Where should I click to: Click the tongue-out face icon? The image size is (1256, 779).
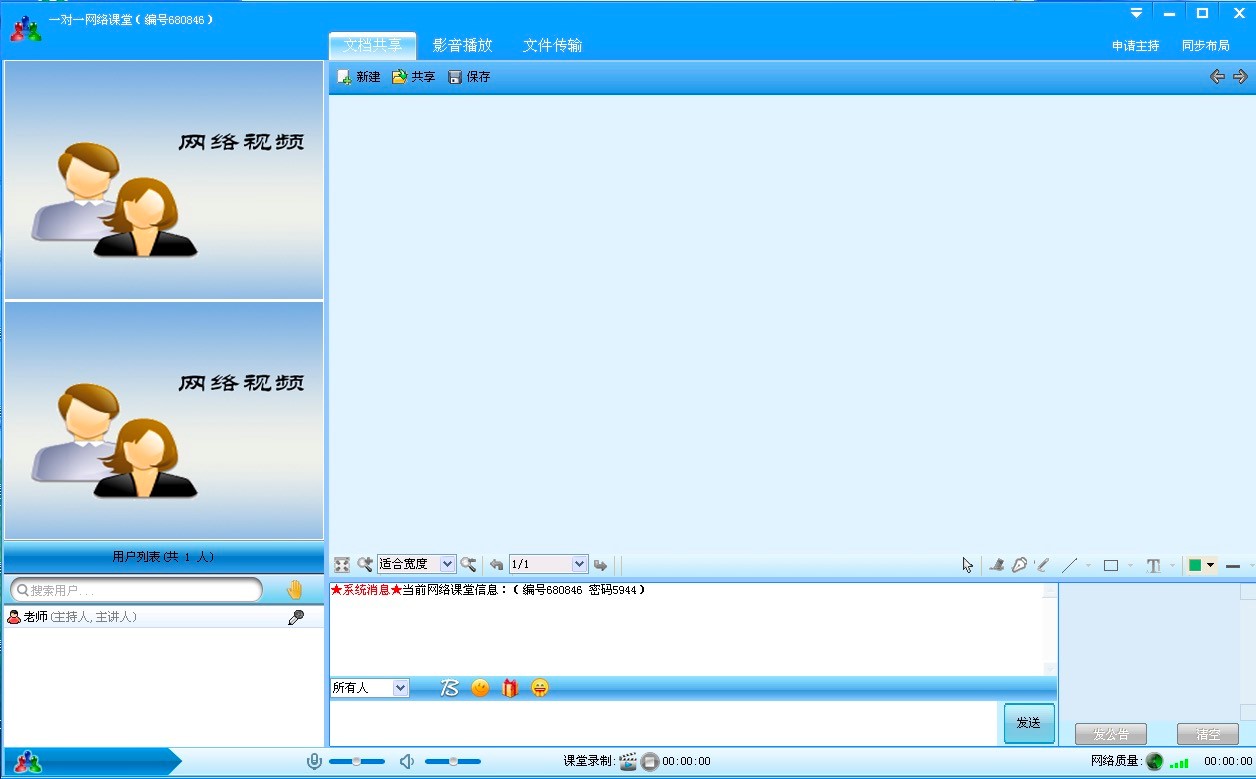point(540,688)
